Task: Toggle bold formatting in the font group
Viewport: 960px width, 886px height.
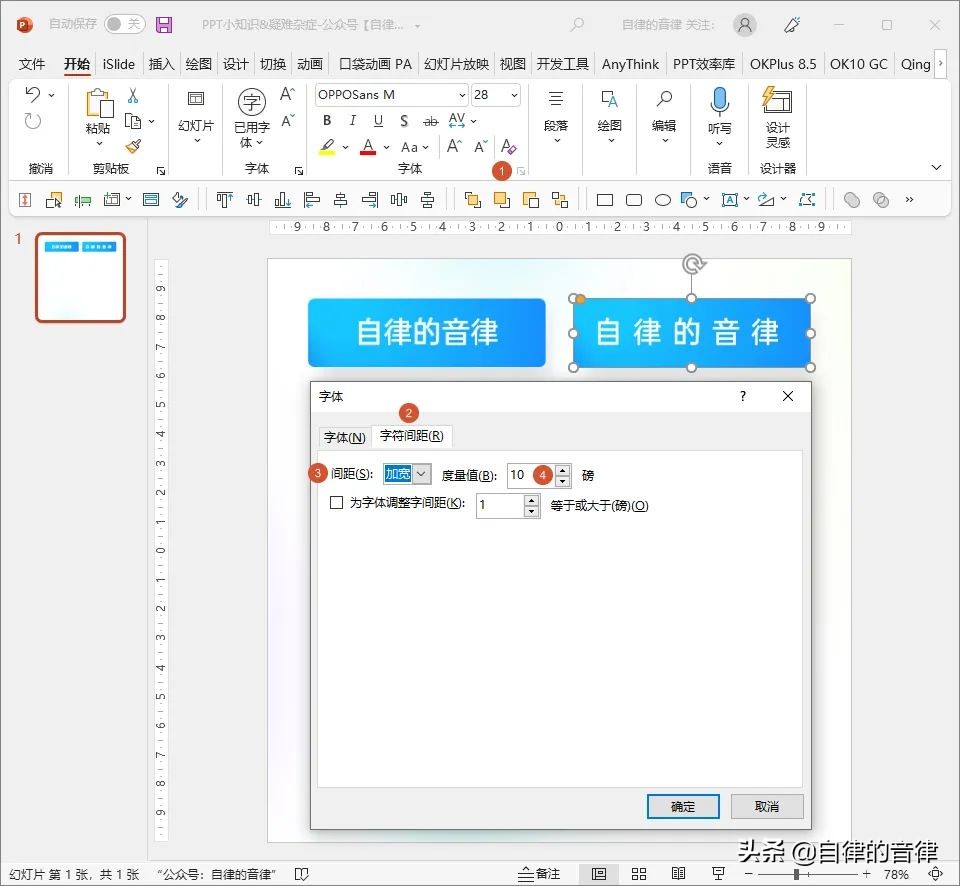Action: [x=325, y=120]
